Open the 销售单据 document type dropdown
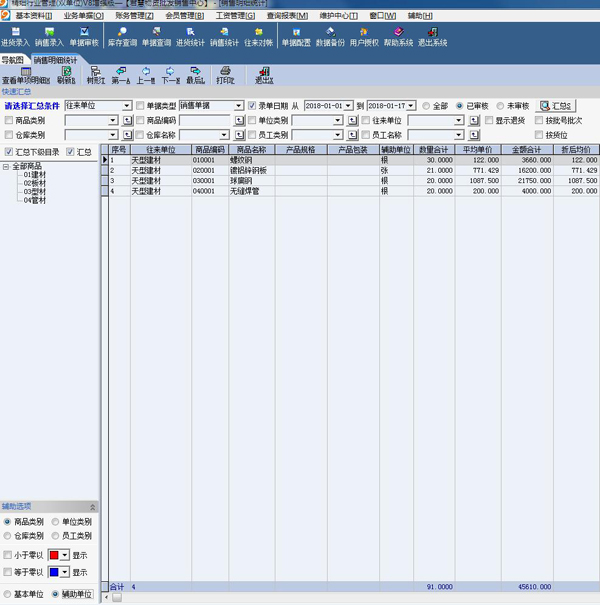This screenshot has height=605, width=600. [239, 105]
